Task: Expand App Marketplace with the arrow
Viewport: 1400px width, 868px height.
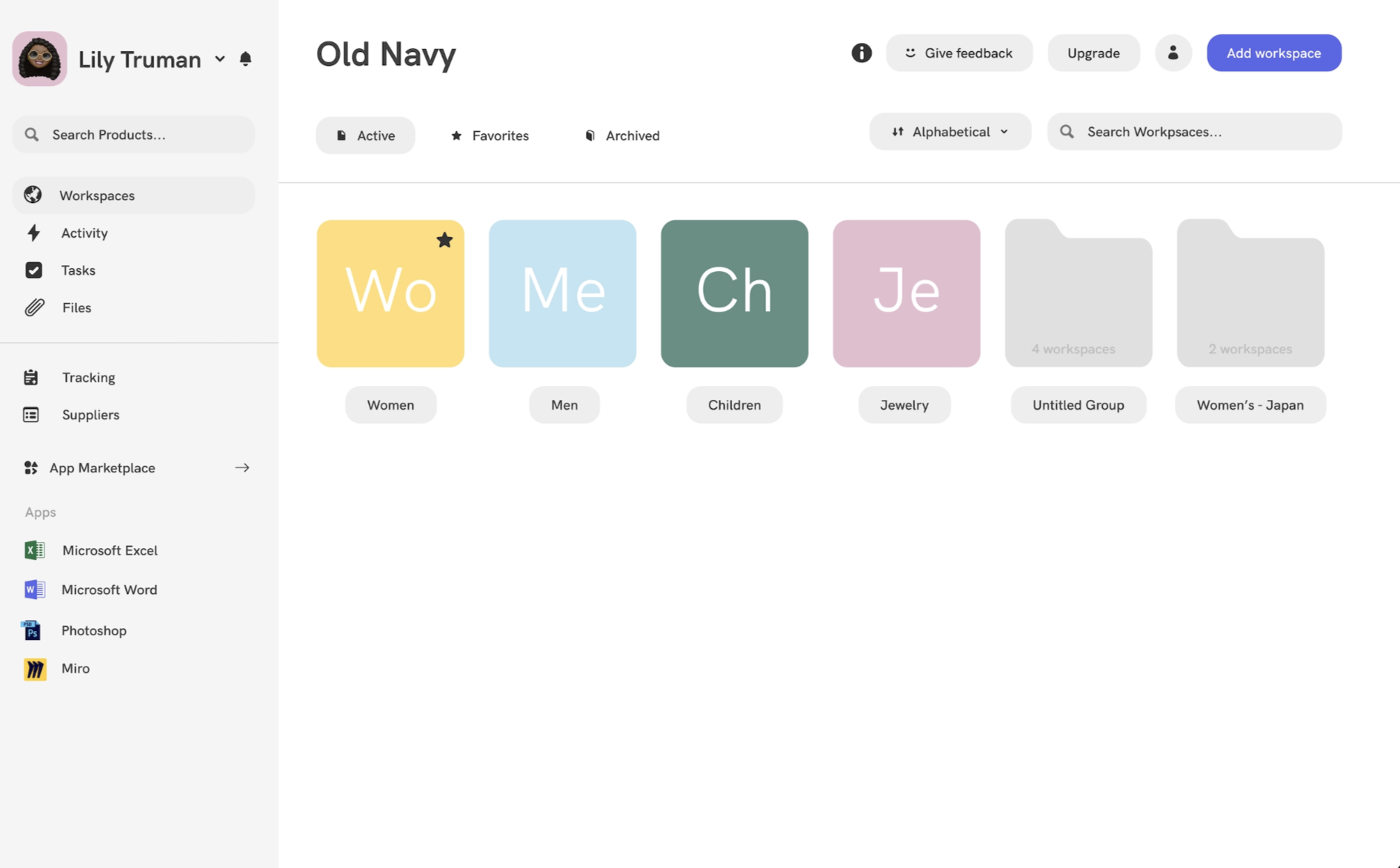Action: click(x=242, y=467)
